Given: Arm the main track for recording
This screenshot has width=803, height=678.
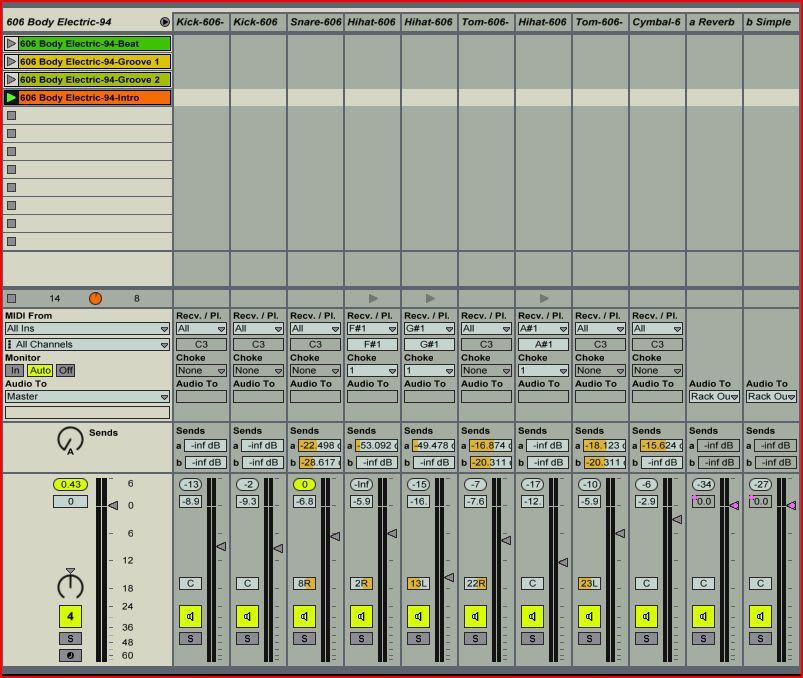Looking at the screenshot, I should tap(70, 655).
